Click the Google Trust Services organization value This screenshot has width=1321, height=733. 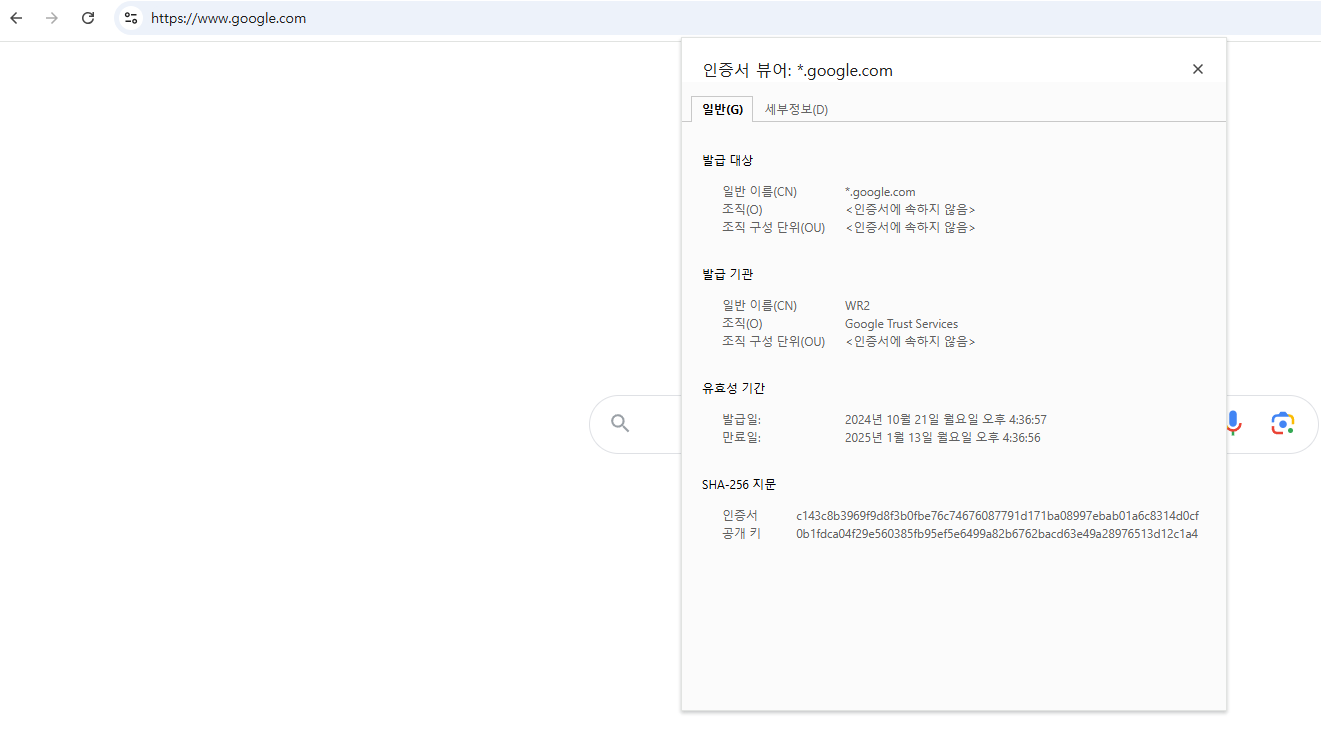[901, 324]
